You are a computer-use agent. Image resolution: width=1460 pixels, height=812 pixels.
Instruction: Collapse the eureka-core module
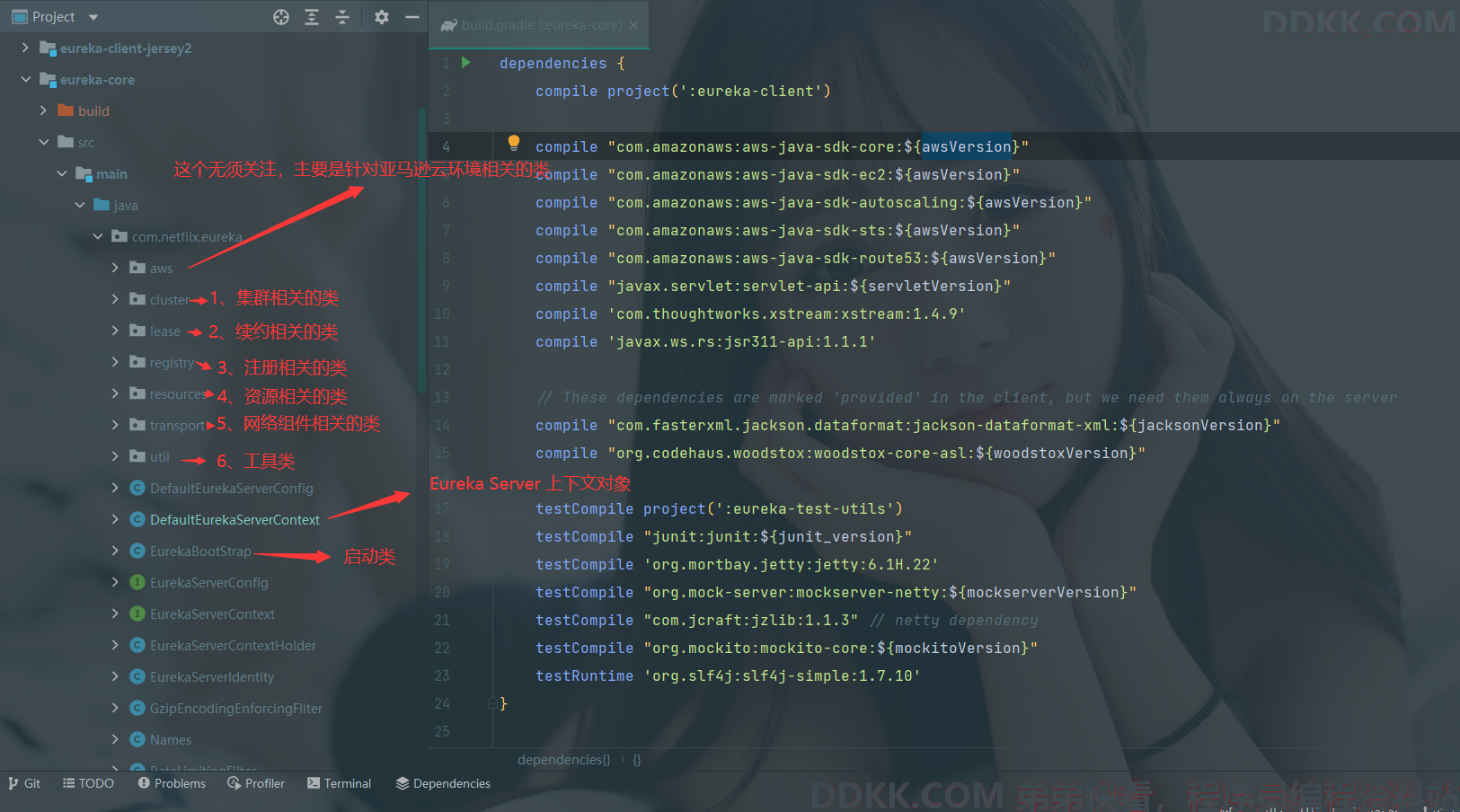(25, 79)
